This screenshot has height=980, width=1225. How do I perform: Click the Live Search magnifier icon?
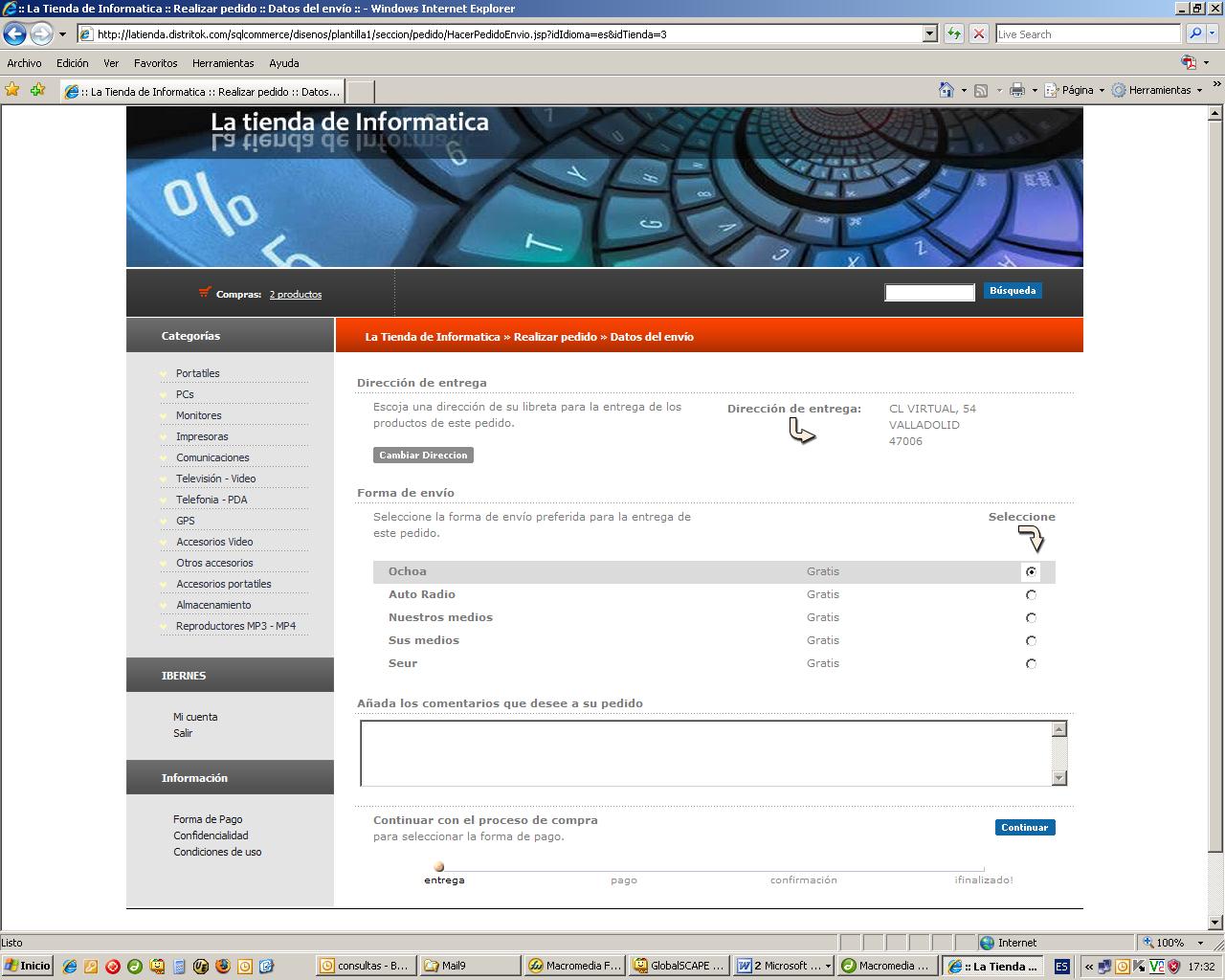1195,33
